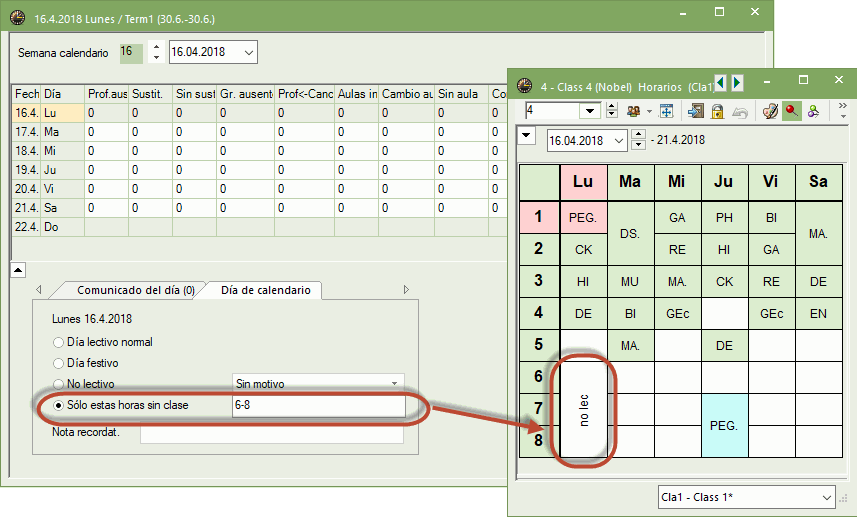This screenshot has height=517, width=857.
Task: Click the calendar week number field 16
Action: click(x=131, y=52)
